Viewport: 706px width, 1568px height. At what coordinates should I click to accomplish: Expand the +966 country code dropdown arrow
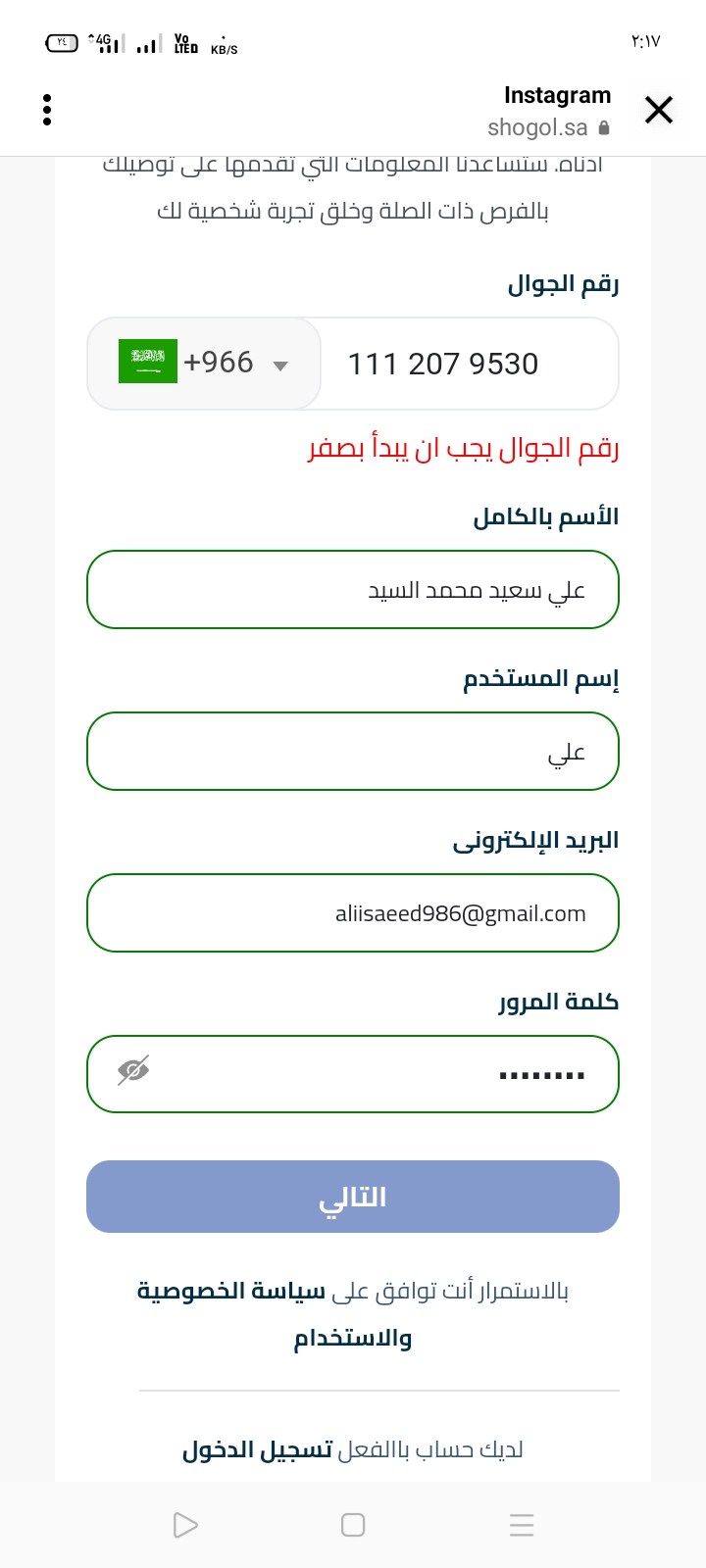[280, 366]
